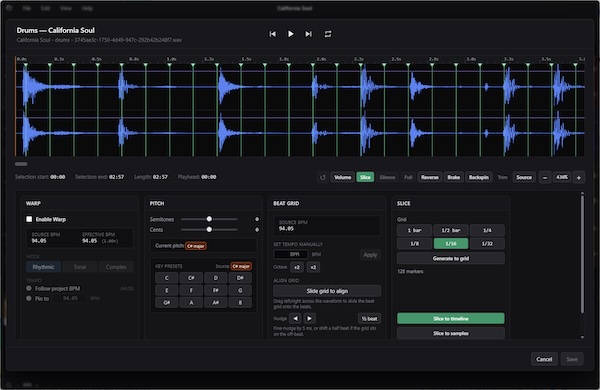Image resolution: width=600 pixels, height=390 pixels.
Task: Select the Pin to tempo radio option
Action: [29, 298]
